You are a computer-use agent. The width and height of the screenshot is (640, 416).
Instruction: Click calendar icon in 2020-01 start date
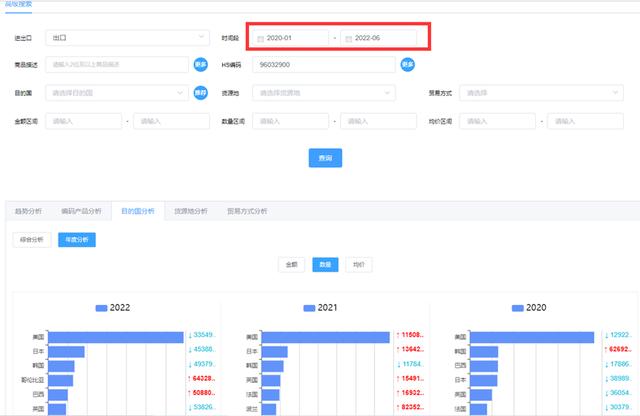[x=260, y=38]
